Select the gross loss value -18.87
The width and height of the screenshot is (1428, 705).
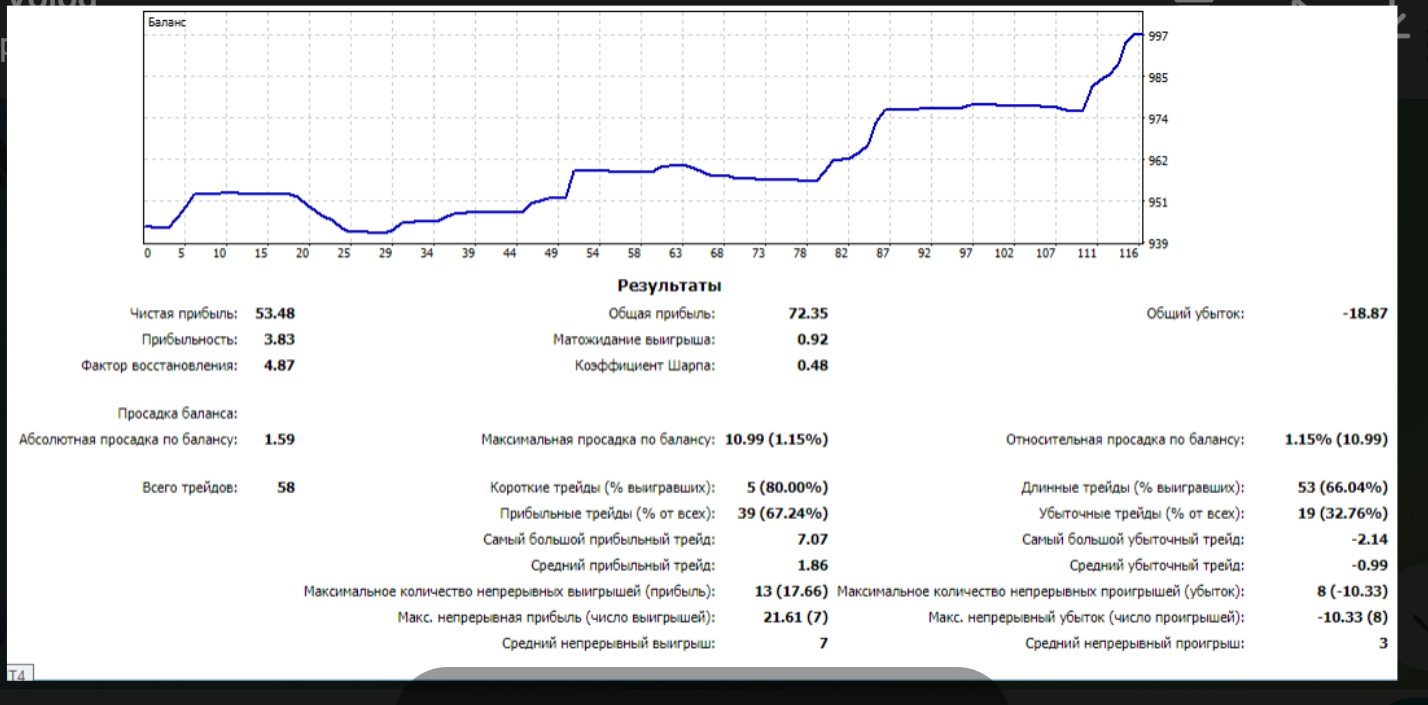point(1365,314)
